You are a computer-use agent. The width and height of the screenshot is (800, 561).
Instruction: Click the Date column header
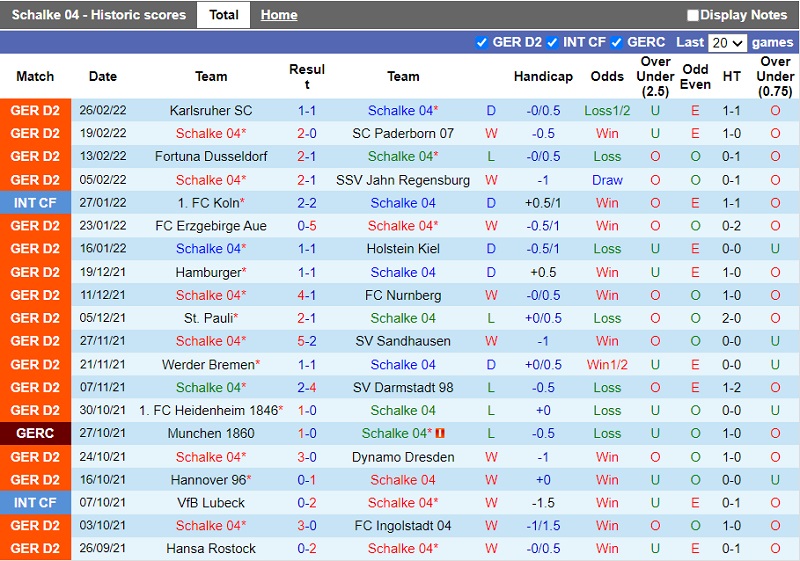[103, 76]
